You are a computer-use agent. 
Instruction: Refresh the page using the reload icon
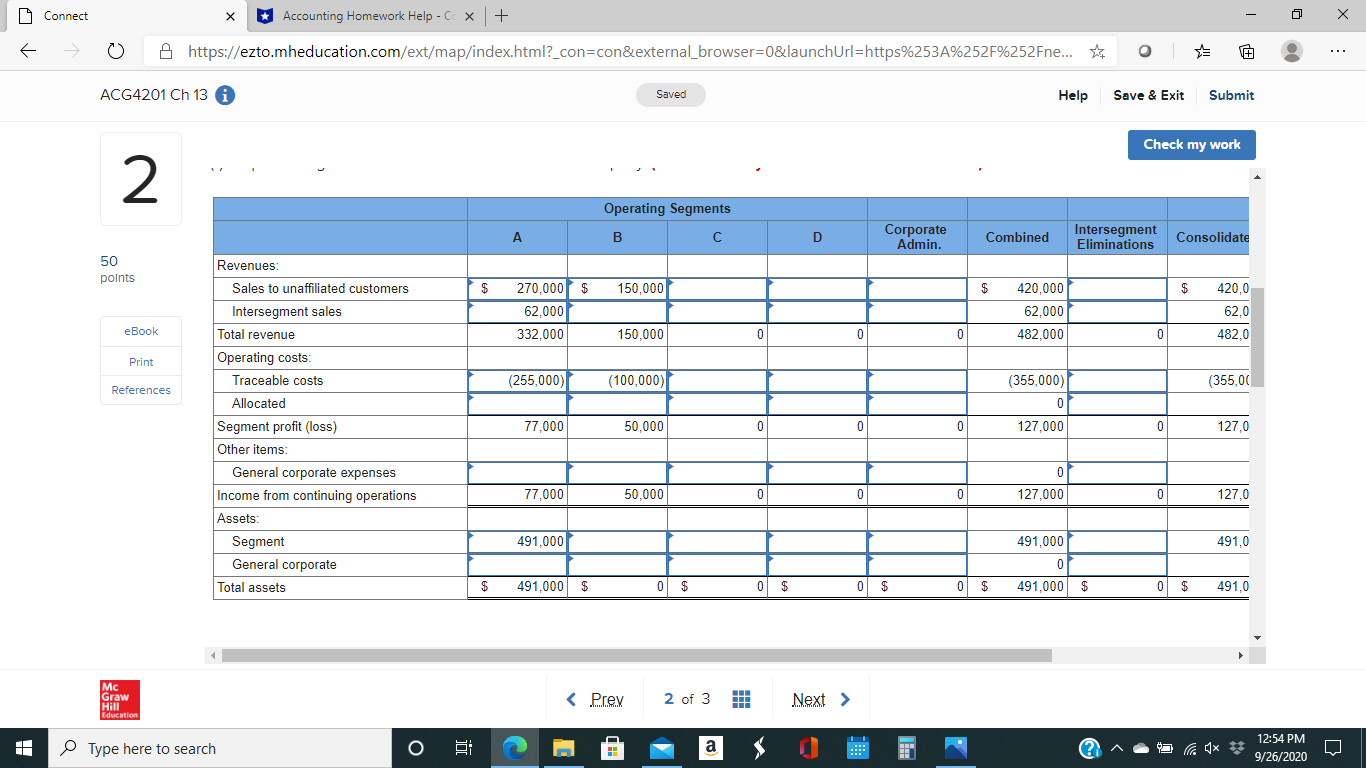(116, 51)
